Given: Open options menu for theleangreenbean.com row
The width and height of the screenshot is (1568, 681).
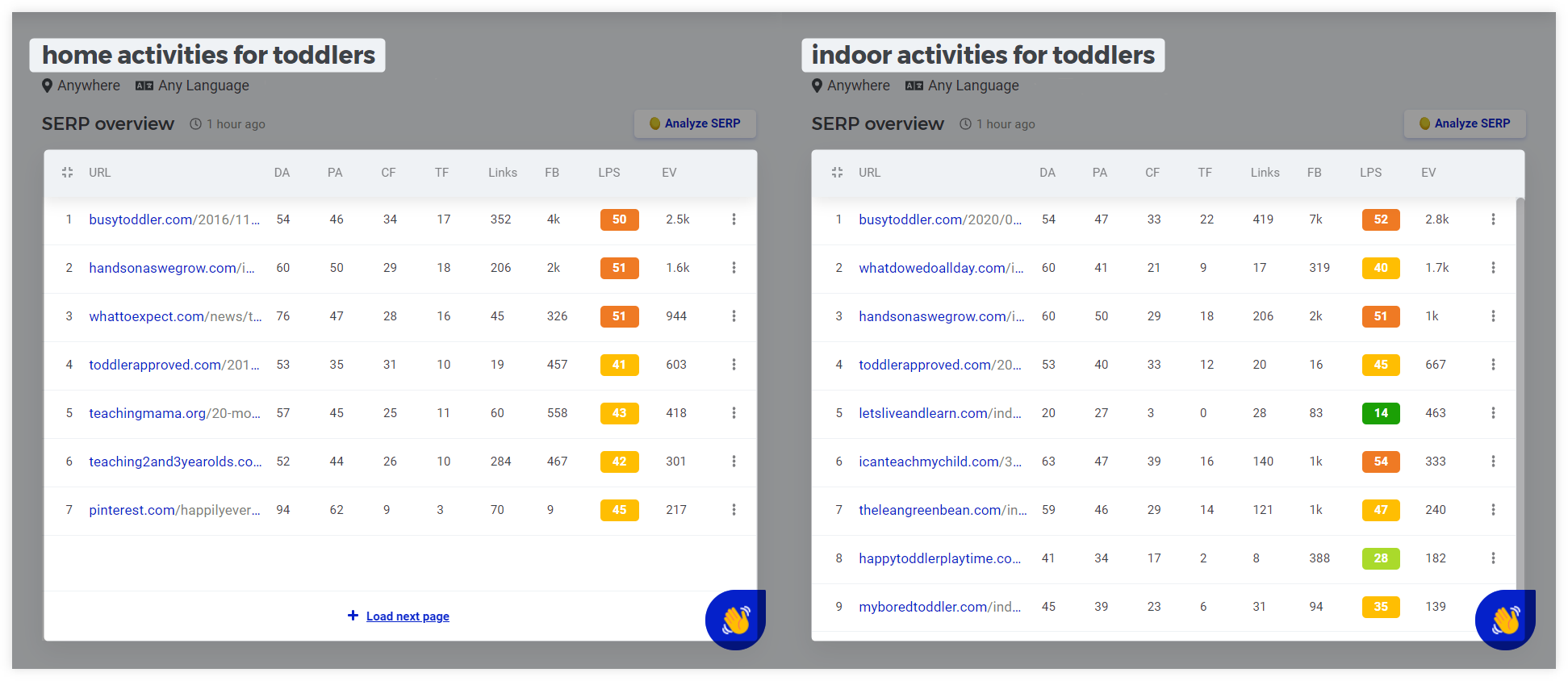Looking at the screenshot, I should 1493,510.
